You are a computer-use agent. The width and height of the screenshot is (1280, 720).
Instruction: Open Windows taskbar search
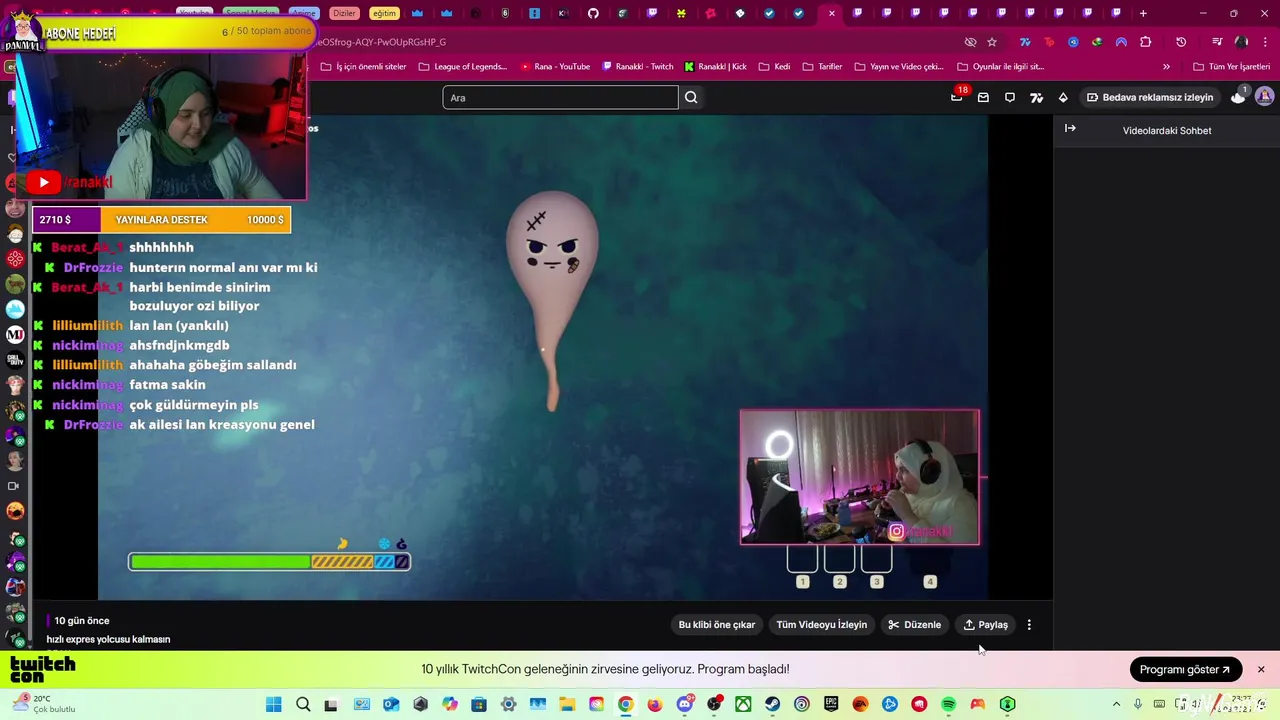tap(303, 704)
